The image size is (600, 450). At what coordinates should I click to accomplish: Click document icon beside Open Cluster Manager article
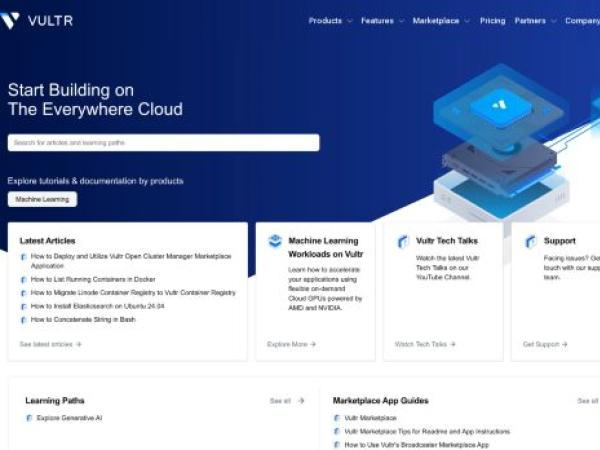[23, 257]
